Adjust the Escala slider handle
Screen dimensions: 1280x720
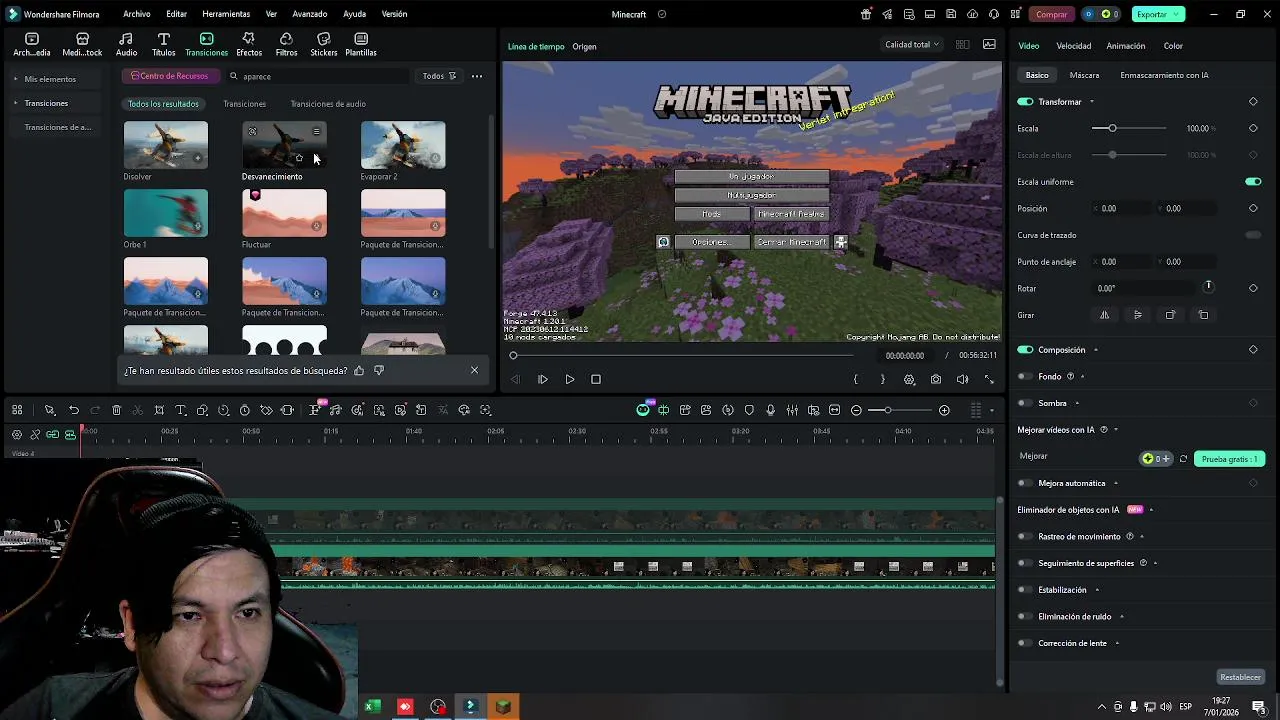tap(1112, 128)
